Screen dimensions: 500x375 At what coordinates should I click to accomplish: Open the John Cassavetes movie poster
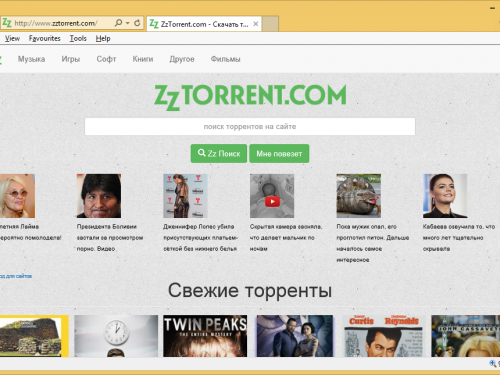pyautogui.click(x=465, y=336)
